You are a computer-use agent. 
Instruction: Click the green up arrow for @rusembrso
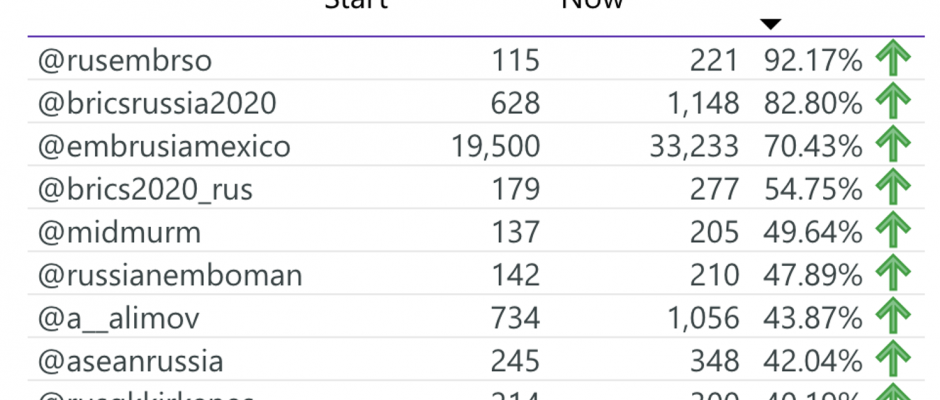click(x=893, y=58)
